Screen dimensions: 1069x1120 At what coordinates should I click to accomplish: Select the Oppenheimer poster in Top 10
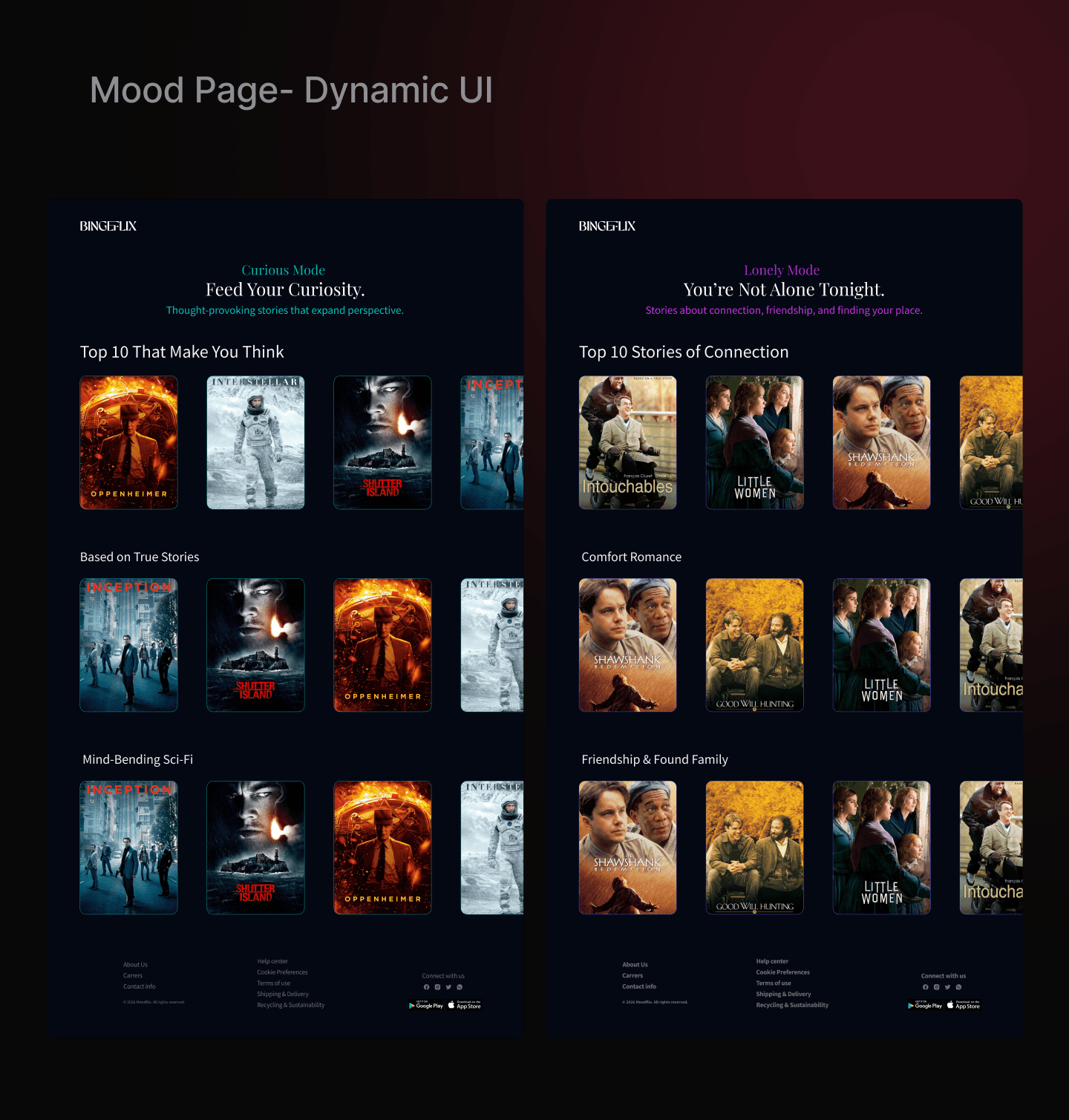tap(128, 442)
